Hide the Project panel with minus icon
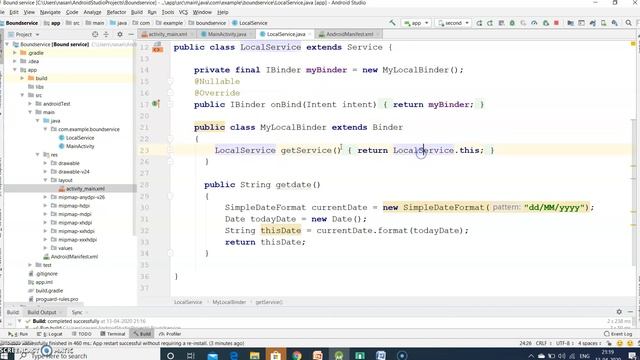640x360 pixels. [x=131, y=35]
